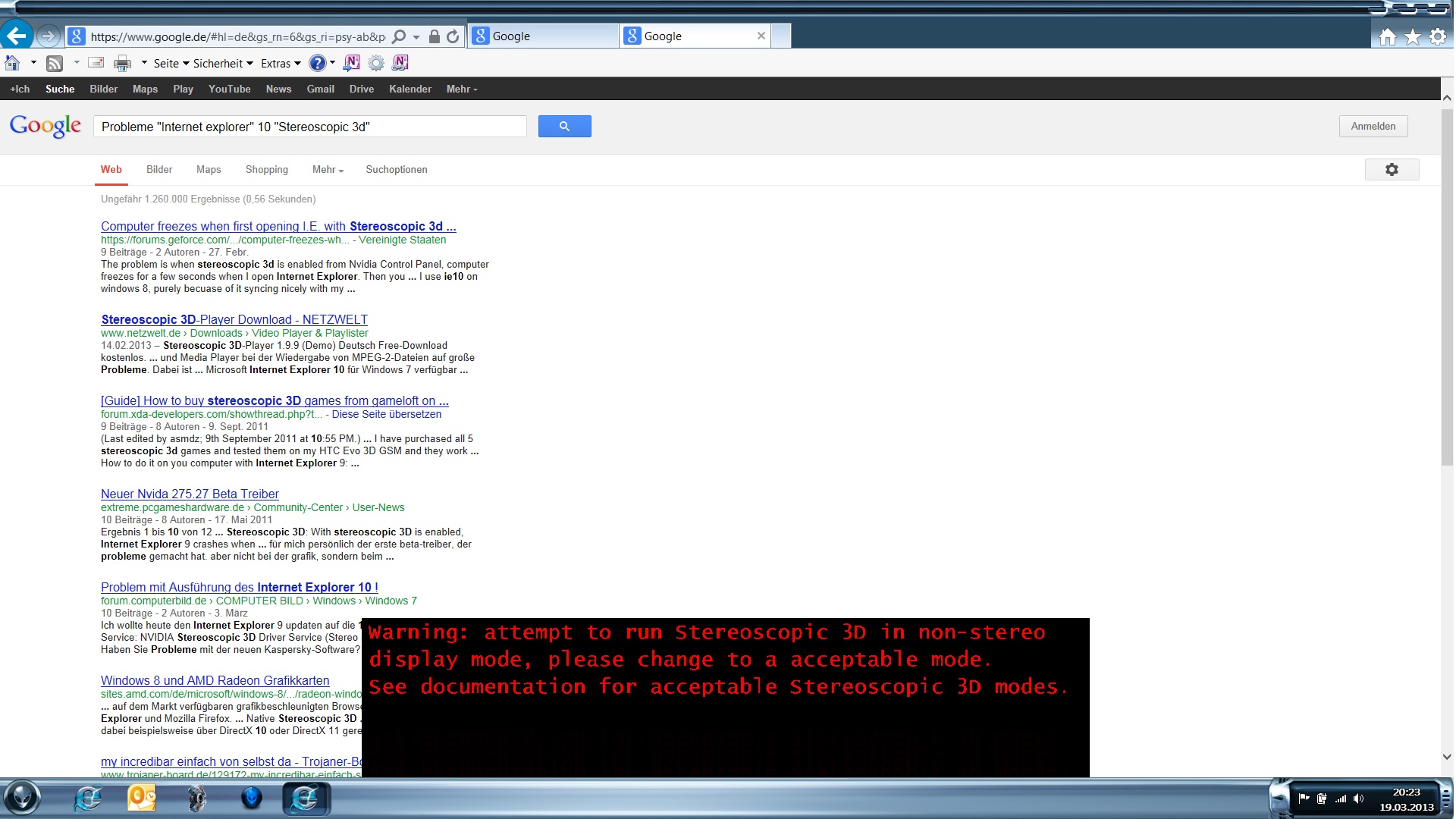Click the blue search magnifier button

point(564,126)
